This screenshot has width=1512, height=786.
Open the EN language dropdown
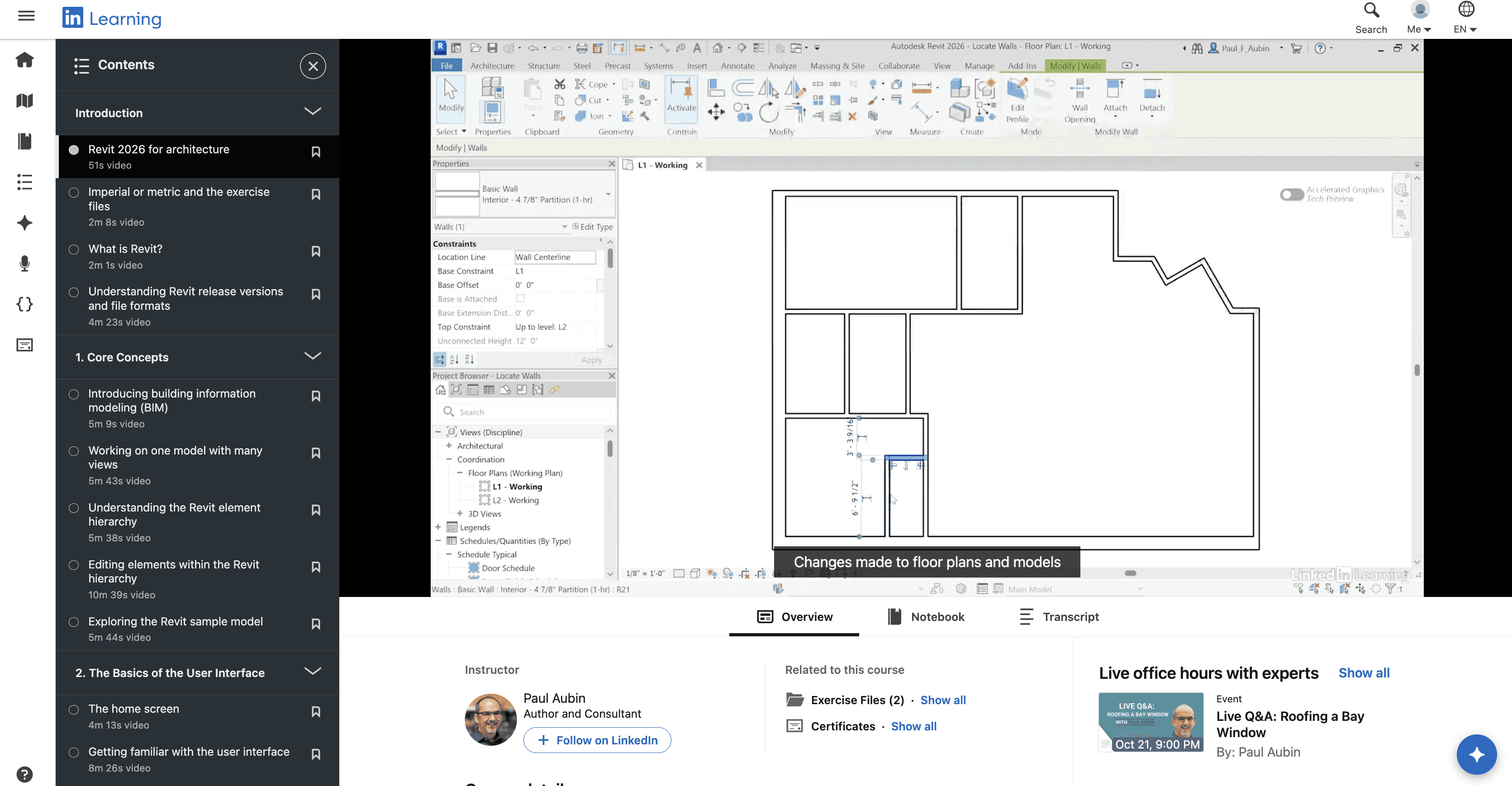(x=1465, y=18)
